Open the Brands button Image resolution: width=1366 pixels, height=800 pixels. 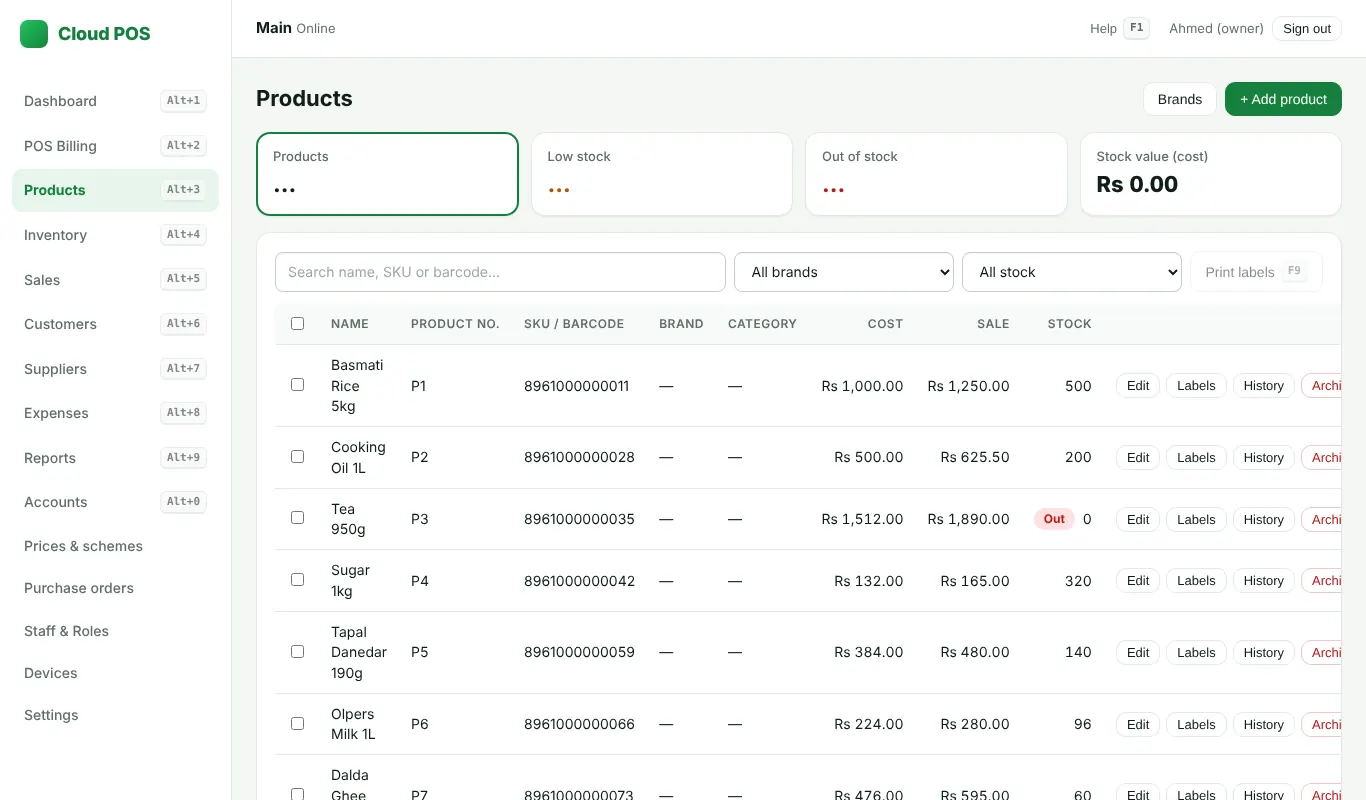point(1180,99)
